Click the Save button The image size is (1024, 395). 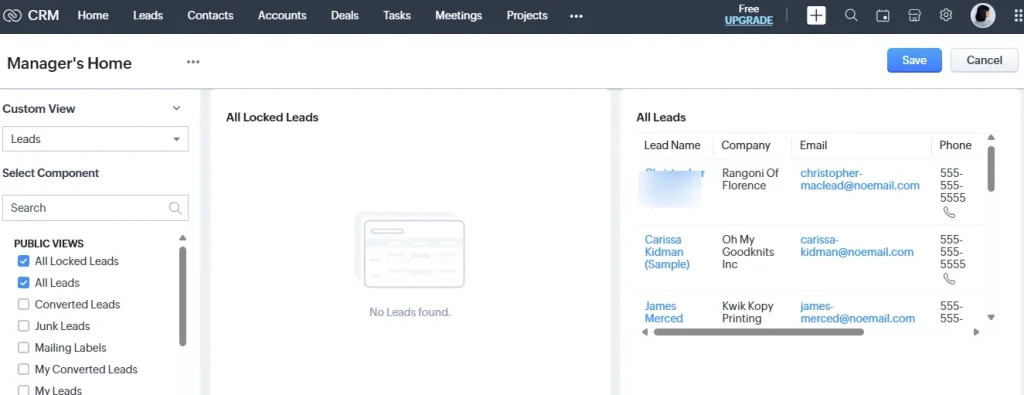[x=914, y=60]
